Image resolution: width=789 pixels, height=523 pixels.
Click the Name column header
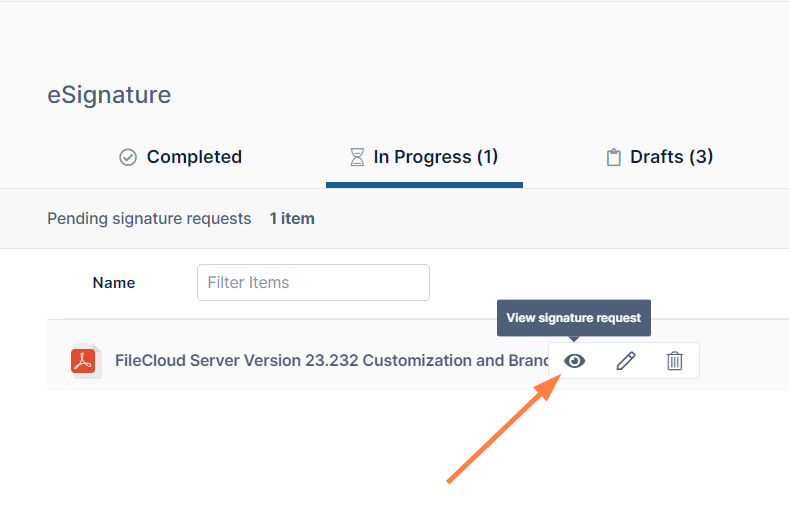click(x=114, y=283)
